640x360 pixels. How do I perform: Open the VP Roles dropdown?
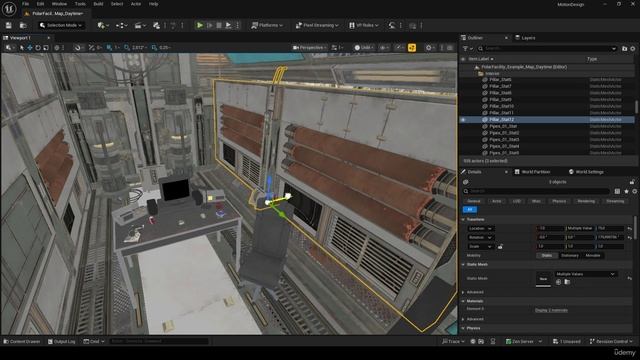coord(363,25)
